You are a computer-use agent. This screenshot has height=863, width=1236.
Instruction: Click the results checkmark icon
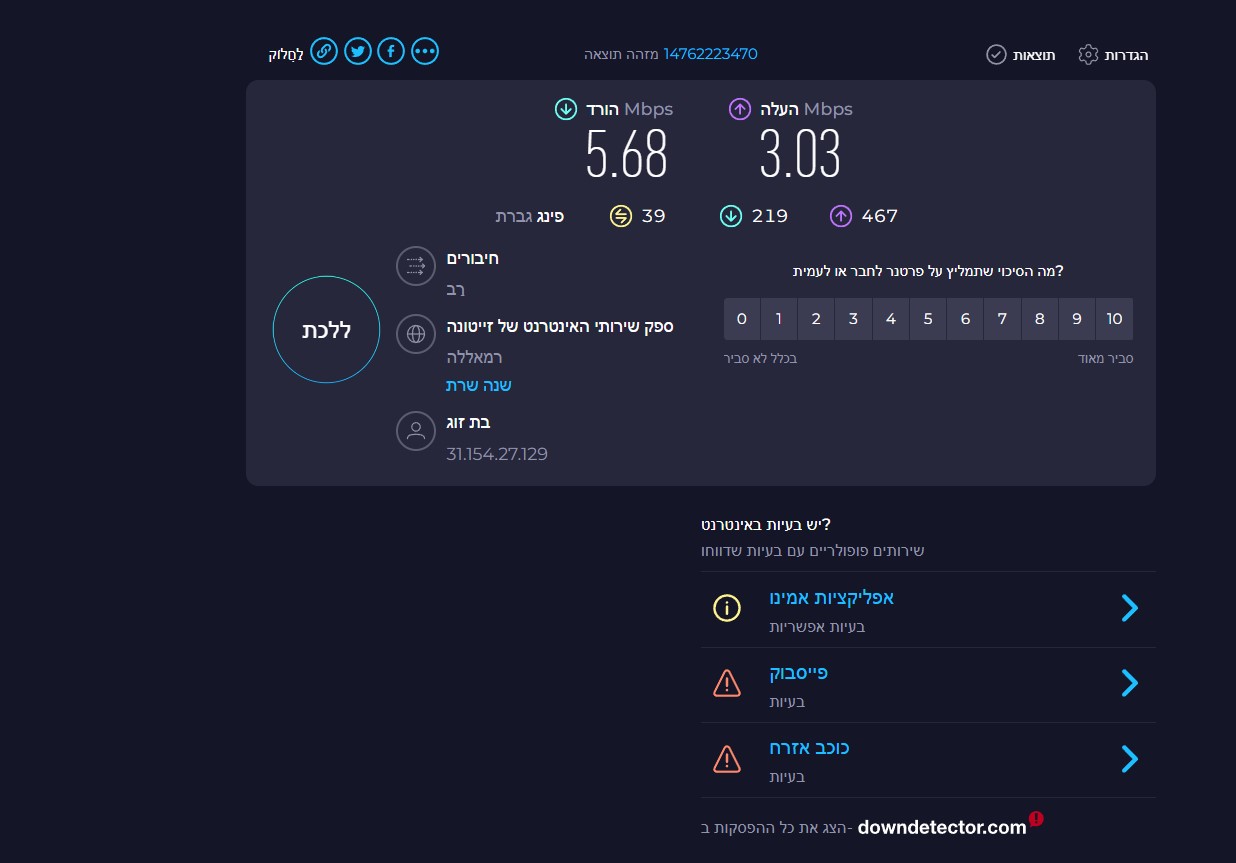[996, 54]
